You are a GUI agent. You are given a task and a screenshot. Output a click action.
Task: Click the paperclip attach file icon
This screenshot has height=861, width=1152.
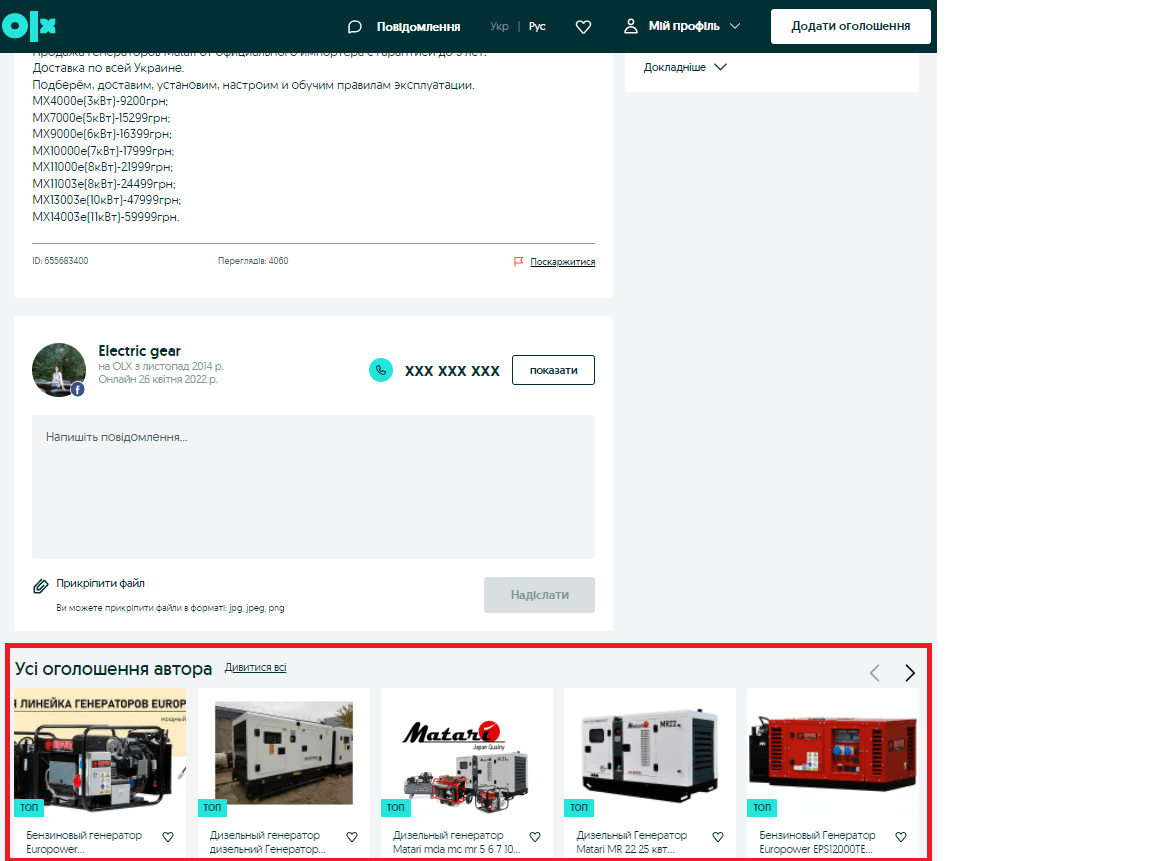point(41,585)
